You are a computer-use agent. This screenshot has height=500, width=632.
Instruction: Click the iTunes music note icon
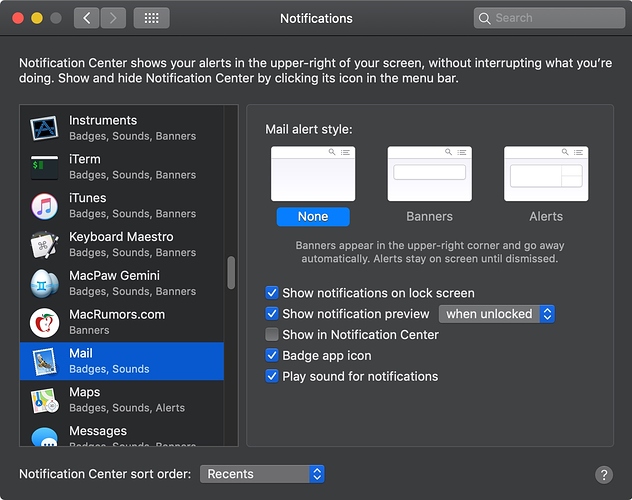tap(44, 206)
